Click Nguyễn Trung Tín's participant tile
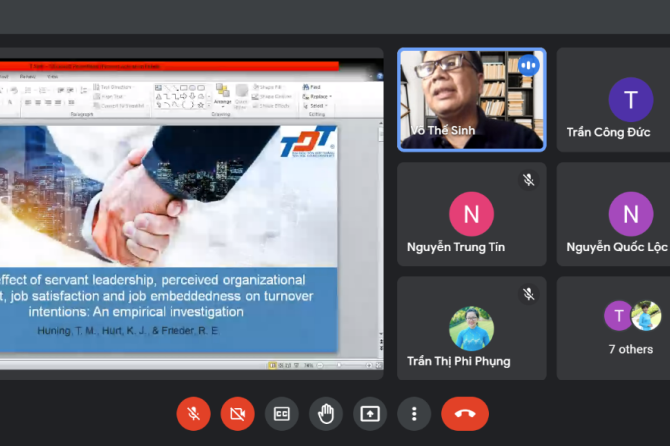The height and width of the screenshot is (446, 670). tap(471, 213)
